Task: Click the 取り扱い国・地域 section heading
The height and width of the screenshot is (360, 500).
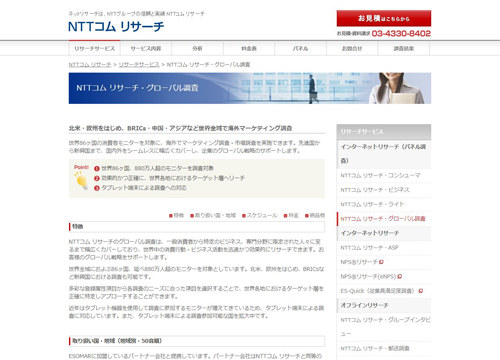Action: [197, 341]
